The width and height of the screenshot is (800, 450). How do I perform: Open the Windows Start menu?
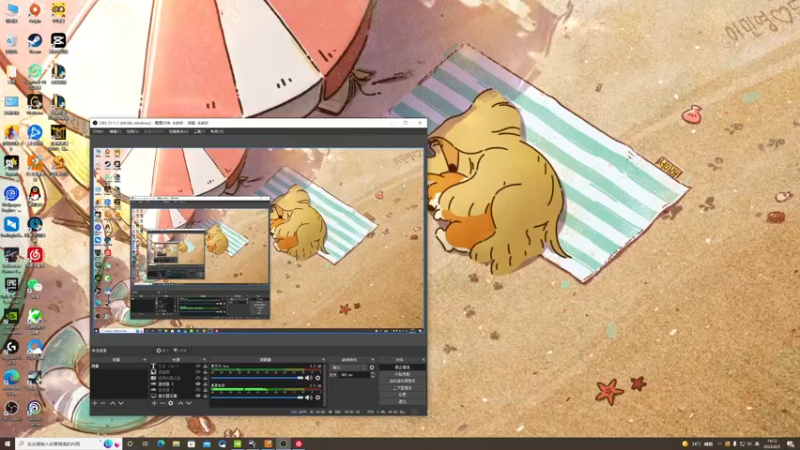click(x=7, y=444)
